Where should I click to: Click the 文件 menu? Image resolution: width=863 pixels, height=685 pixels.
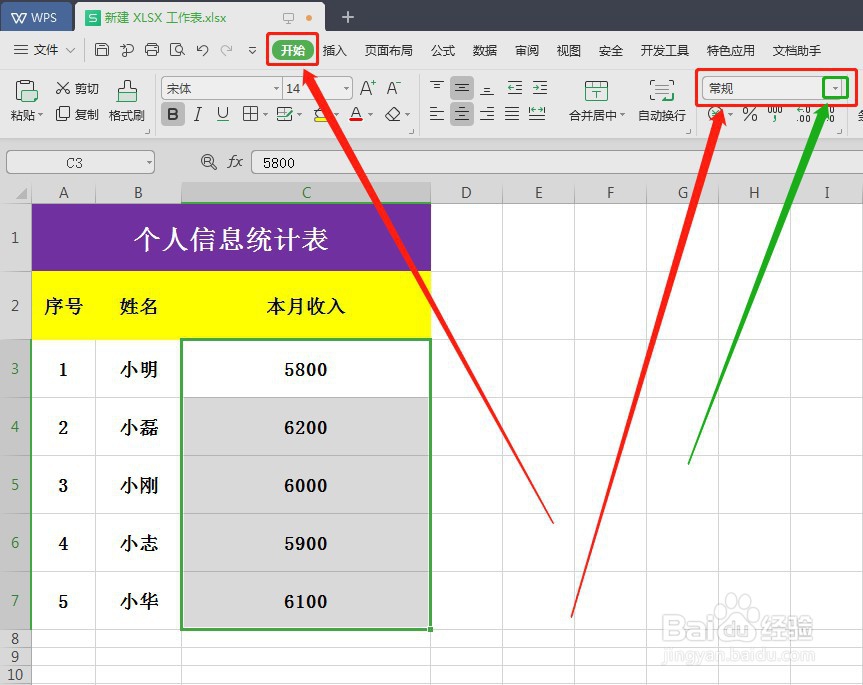pos(45,50)
